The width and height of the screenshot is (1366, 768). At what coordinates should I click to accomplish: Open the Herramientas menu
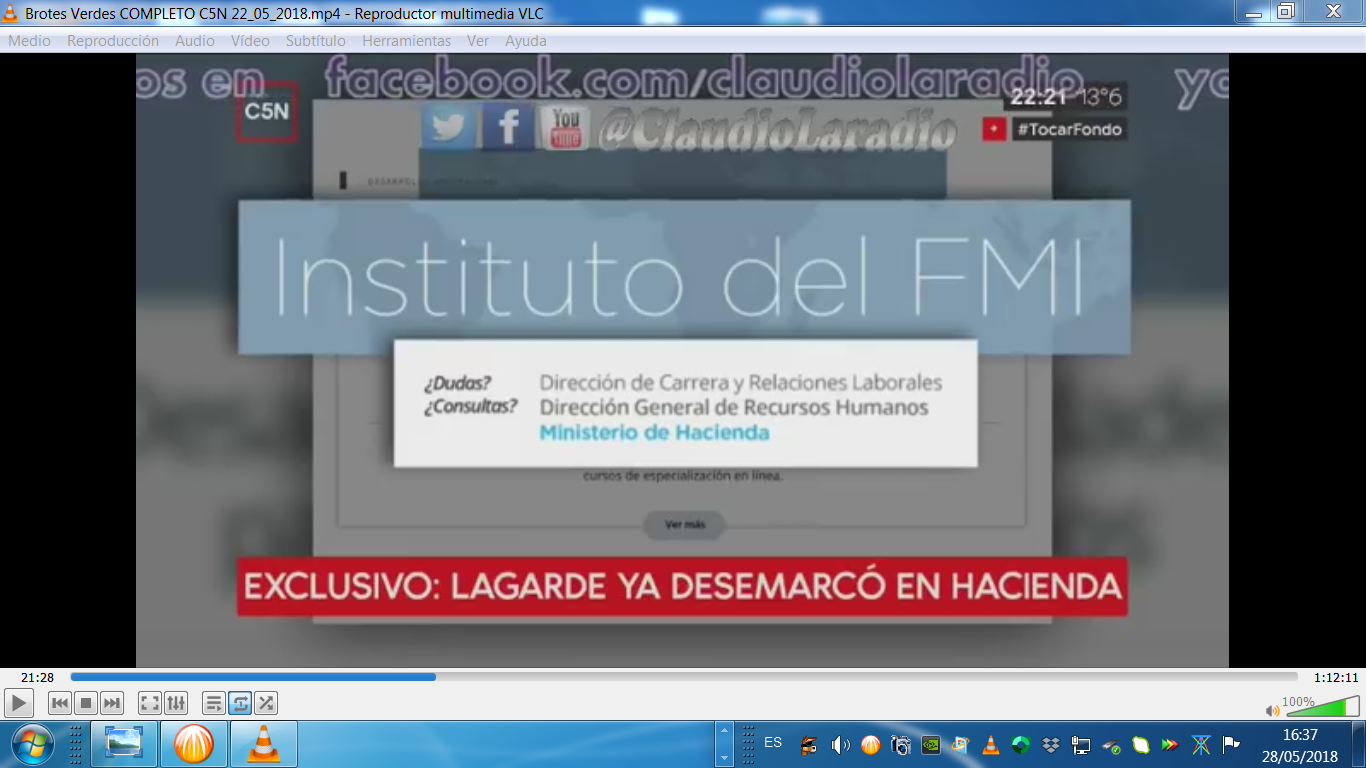[x=407, y=41]
